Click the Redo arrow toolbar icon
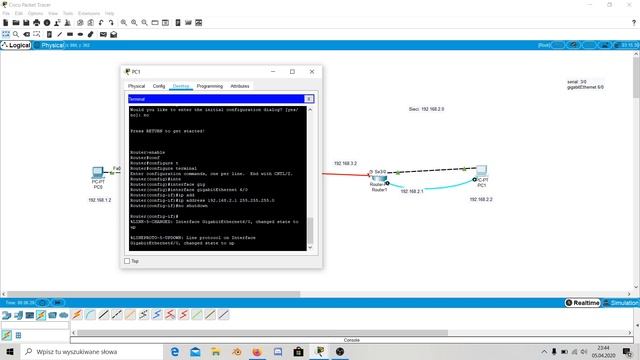This screenshot has height=360, width=640. (x=111, y=23)
